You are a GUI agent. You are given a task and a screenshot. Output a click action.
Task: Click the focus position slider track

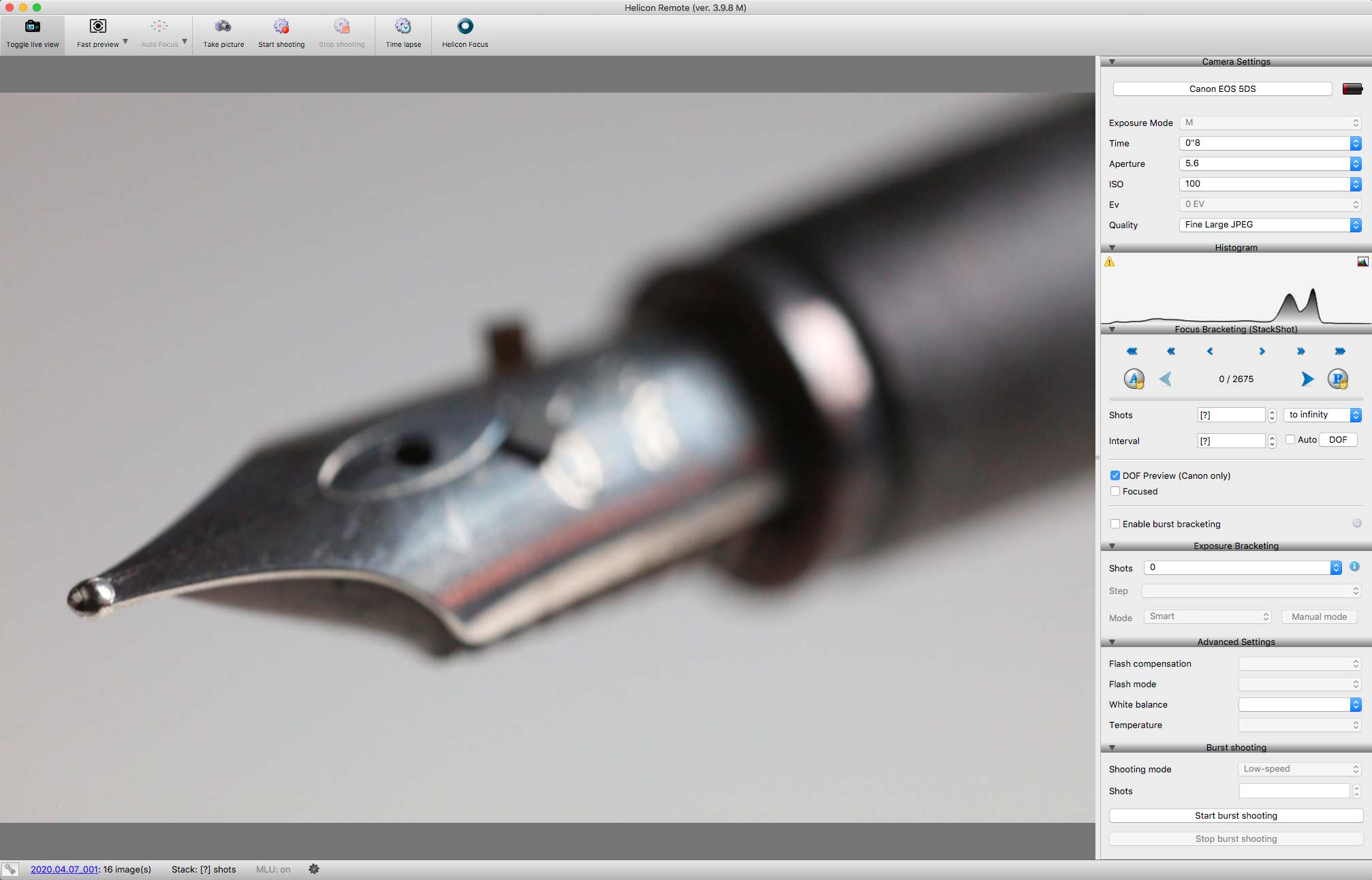pyautogui.click(x=1236, y=399)
